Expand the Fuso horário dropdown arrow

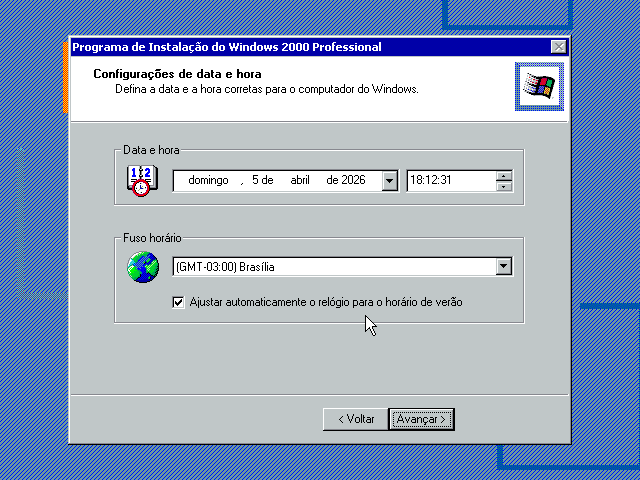pos(504,267)
